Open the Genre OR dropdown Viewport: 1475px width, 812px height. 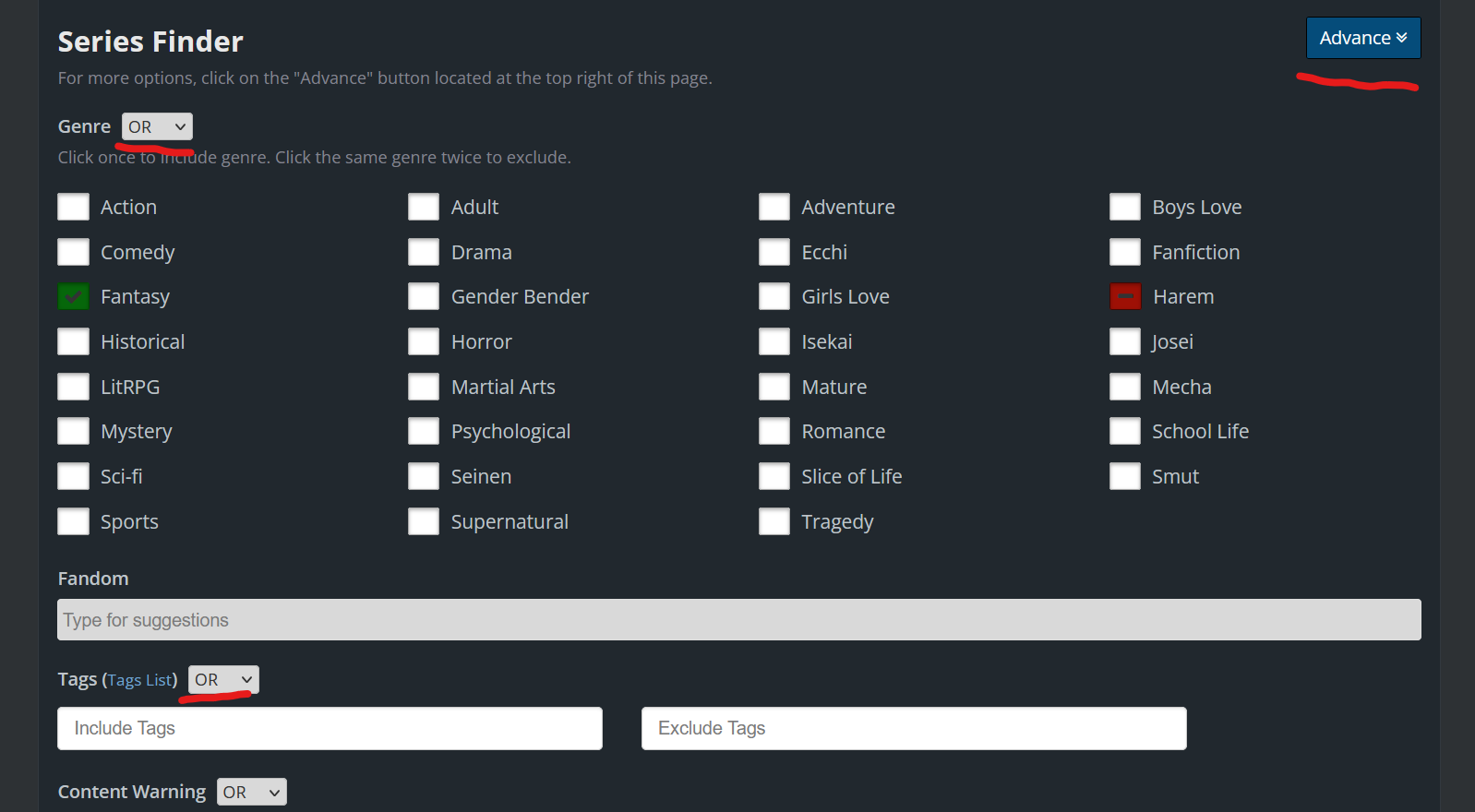[x=157, y=126]
